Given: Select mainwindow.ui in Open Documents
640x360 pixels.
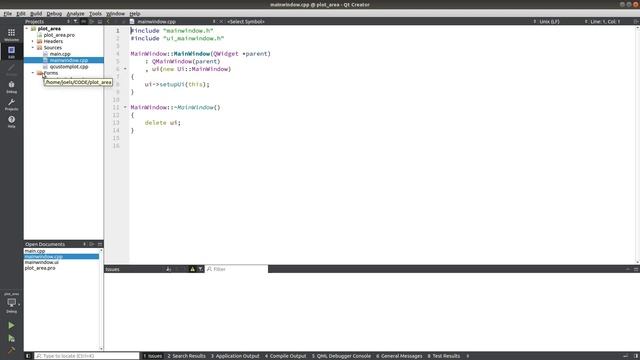Looking at the screenshot, I should click(x=42, y=262).
